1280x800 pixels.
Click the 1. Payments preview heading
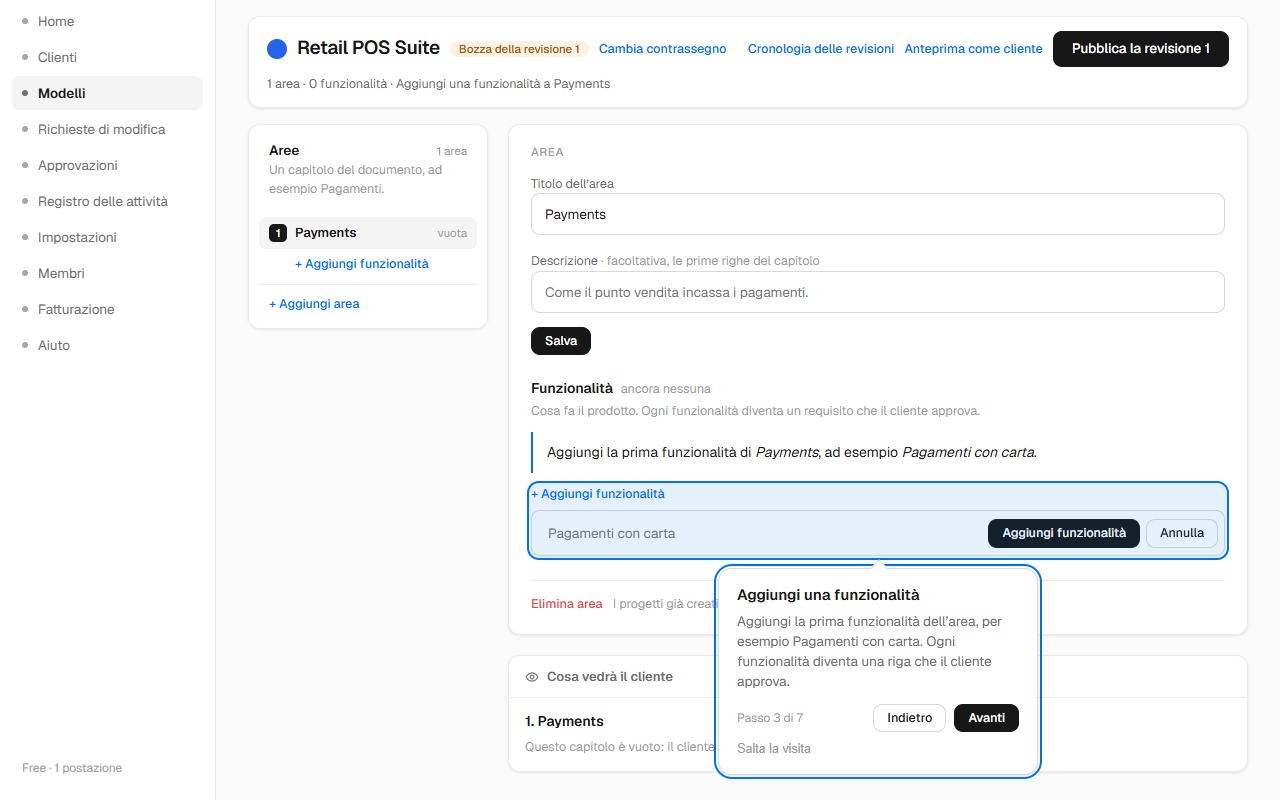click(564, 721)
